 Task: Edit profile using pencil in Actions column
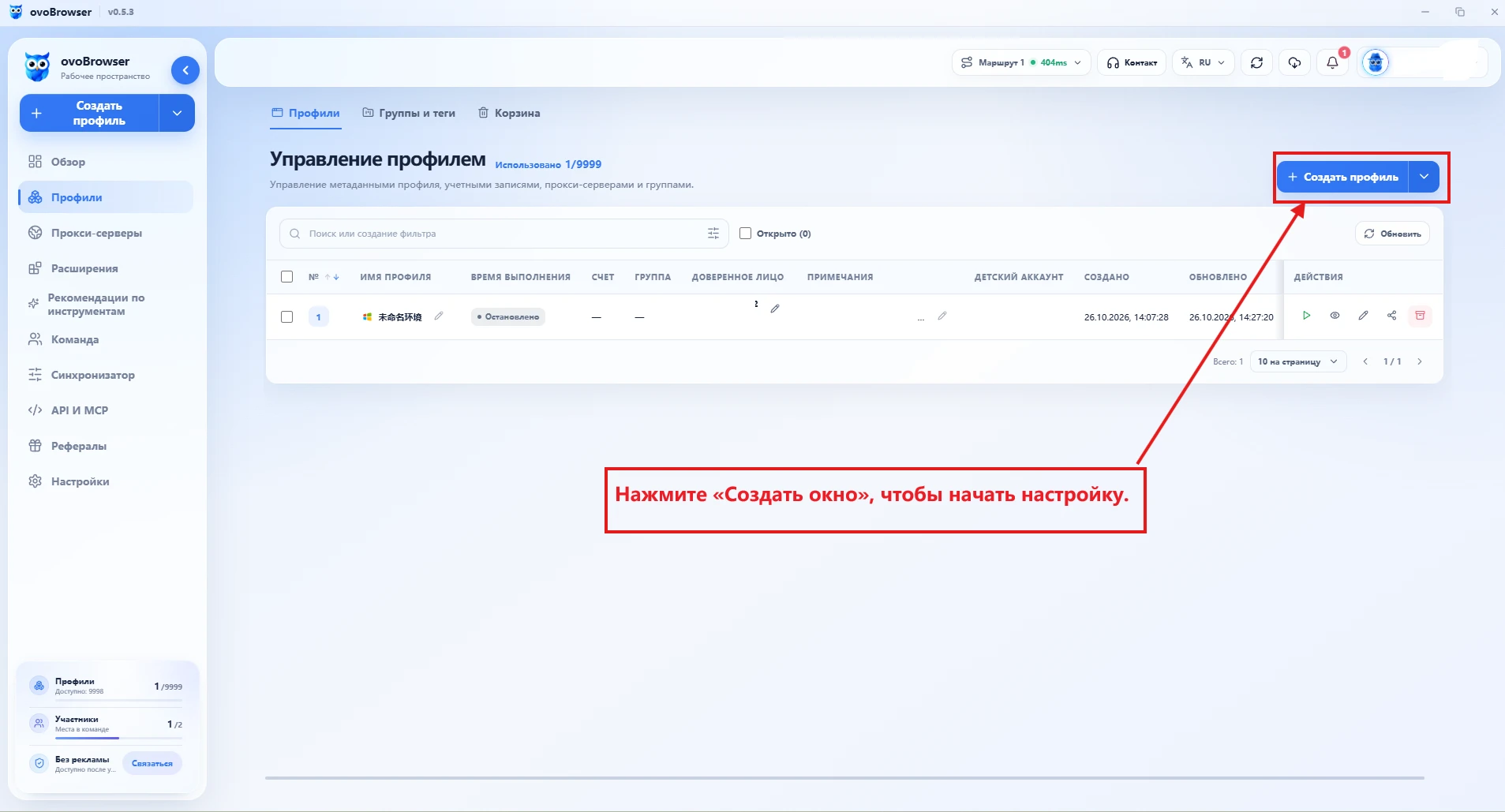[x=1363, y=316]
